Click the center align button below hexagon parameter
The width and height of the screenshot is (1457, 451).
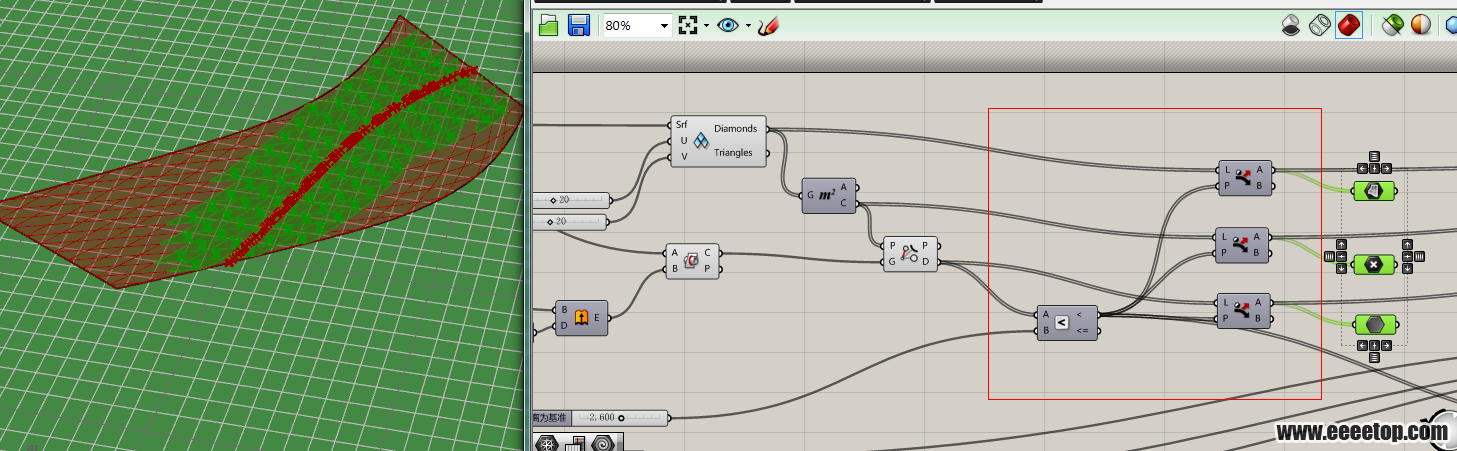coord(1374,346)
